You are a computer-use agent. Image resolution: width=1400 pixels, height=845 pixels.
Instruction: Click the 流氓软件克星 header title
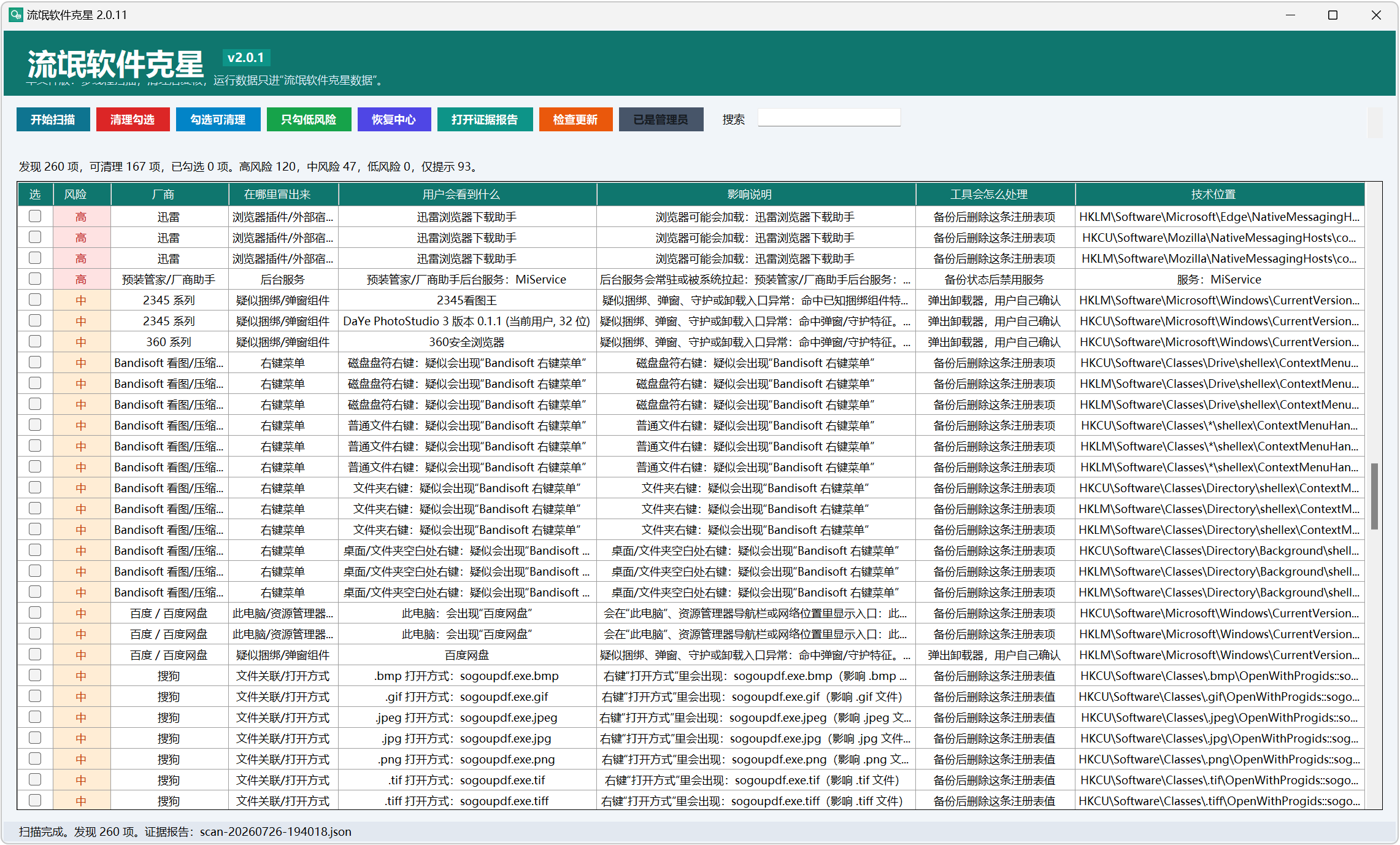pos(115,64)
